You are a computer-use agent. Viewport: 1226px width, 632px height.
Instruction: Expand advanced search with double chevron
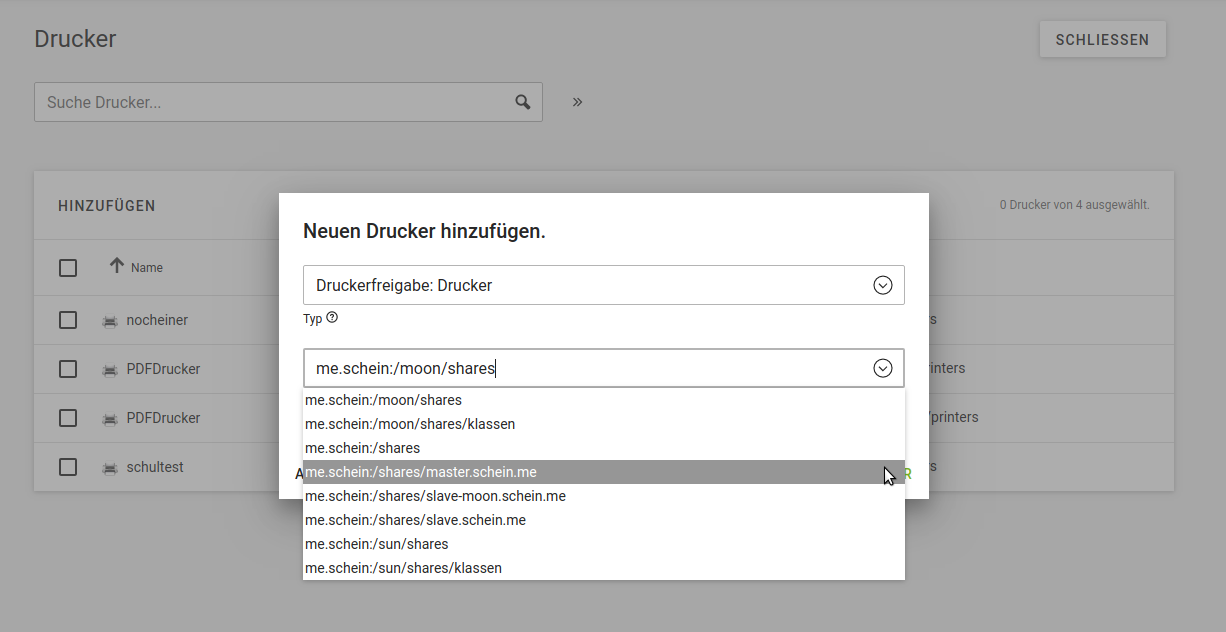[577, 102]
